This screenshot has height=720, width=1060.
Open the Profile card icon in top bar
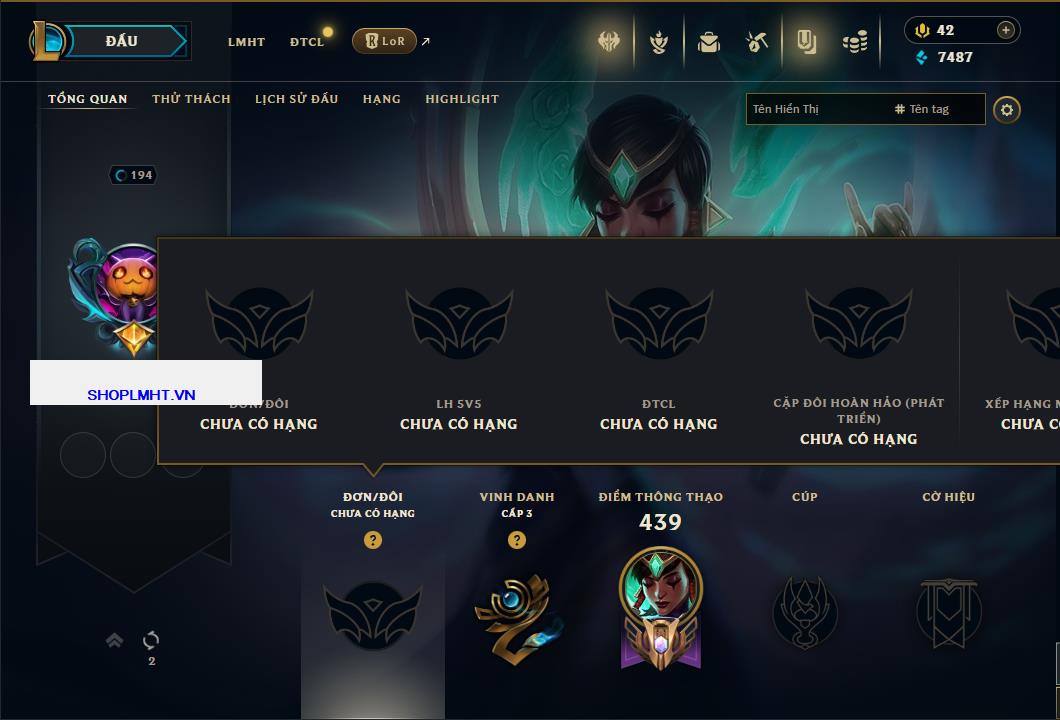tap(806, 42)
